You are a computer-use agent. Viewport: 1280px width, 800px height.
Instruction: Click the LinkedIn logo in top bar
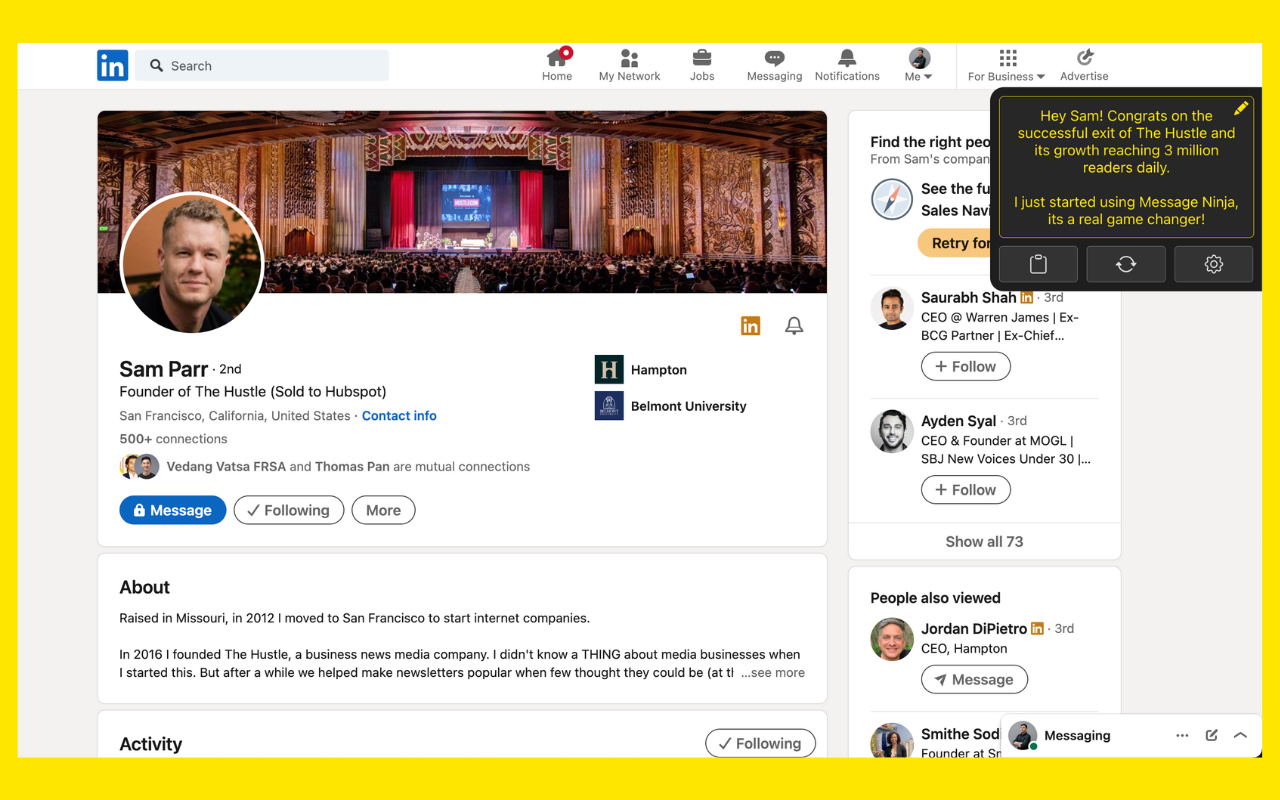coord(112,66)
